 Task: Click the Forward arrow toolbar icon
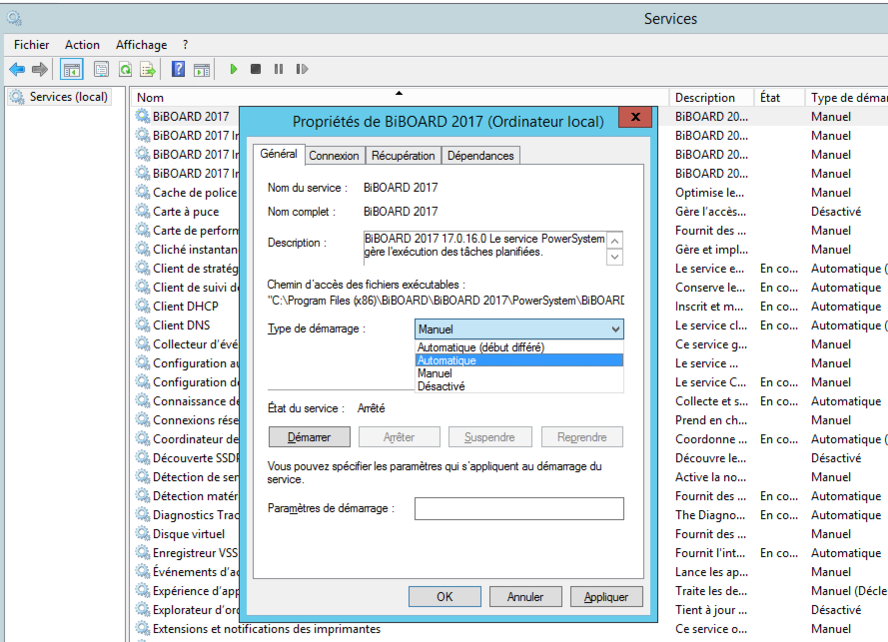40,70
